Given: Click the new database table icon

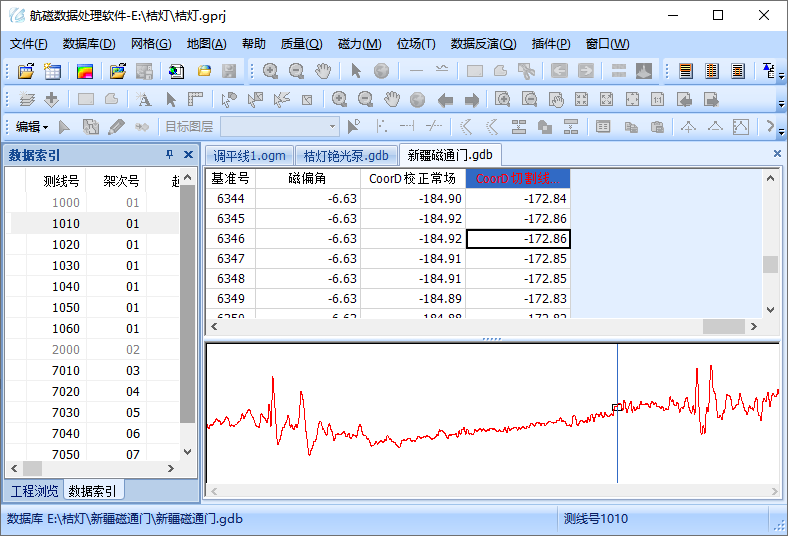Looking at the screenshot, I should point(52,71).
